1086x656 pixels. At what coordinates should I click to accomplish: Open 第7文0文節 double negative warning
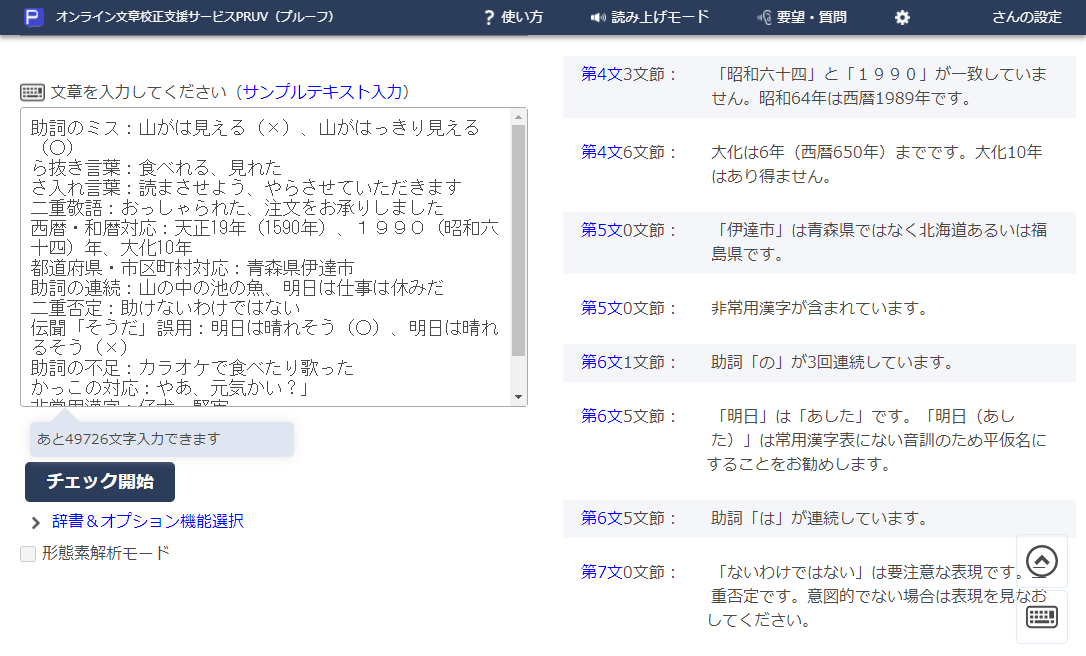point(599,572)
